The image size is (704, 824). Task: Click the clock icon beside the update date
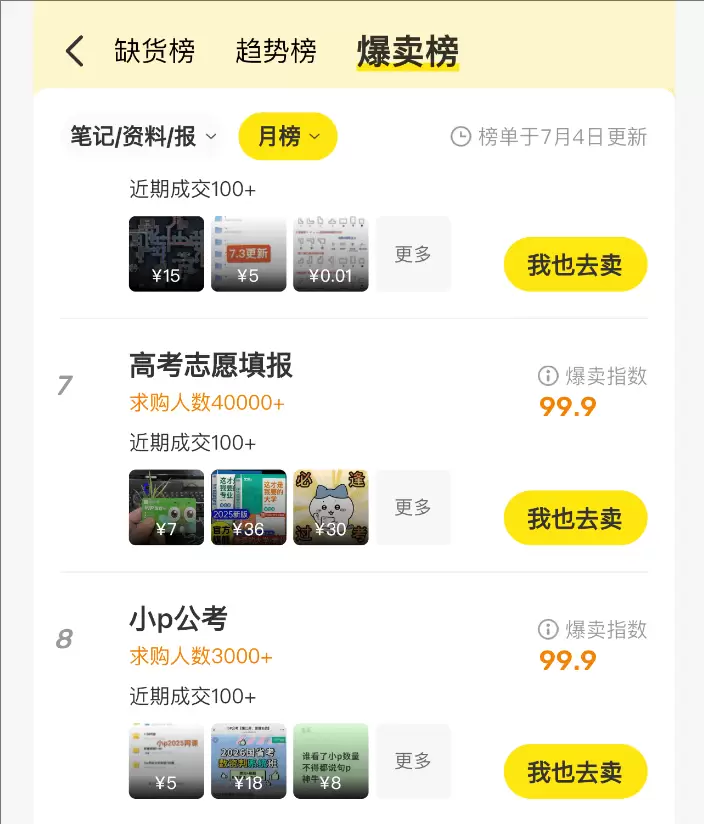pyautogui.click(x=459, y=137)
